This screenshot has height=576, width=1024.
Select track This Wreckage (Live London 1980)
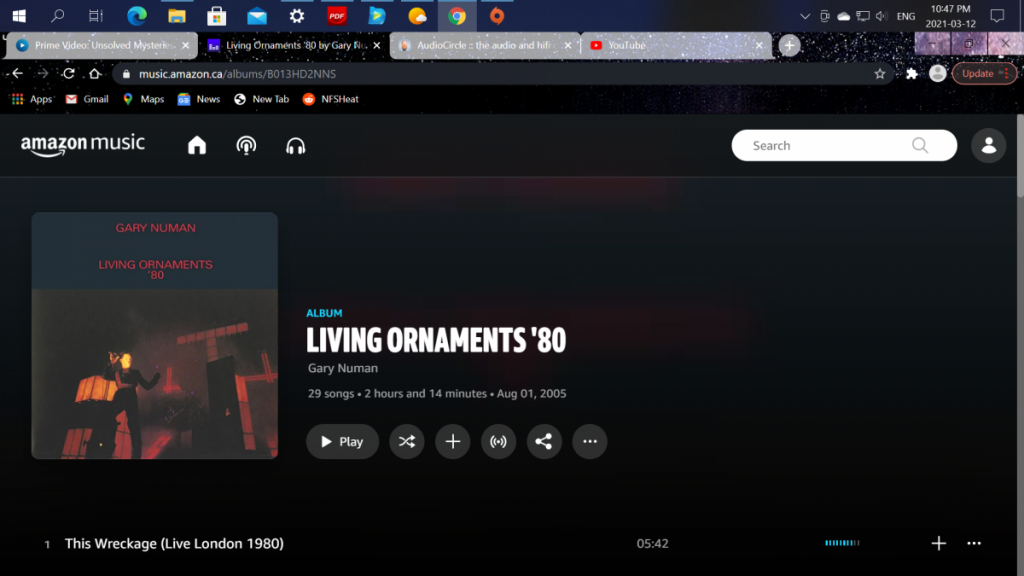pyautogui.click(x=174, y=543)
